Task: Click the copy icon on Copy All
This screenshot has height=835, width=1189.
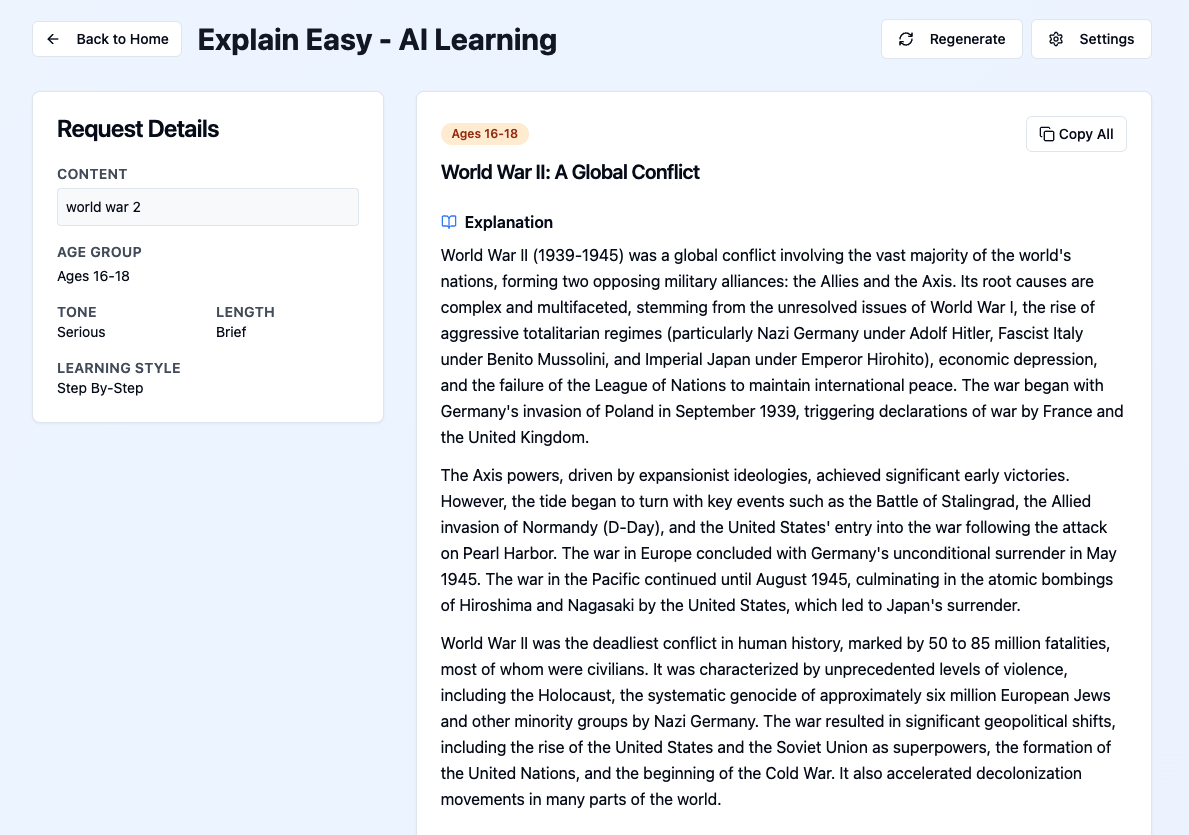Action: point(1046,133)
